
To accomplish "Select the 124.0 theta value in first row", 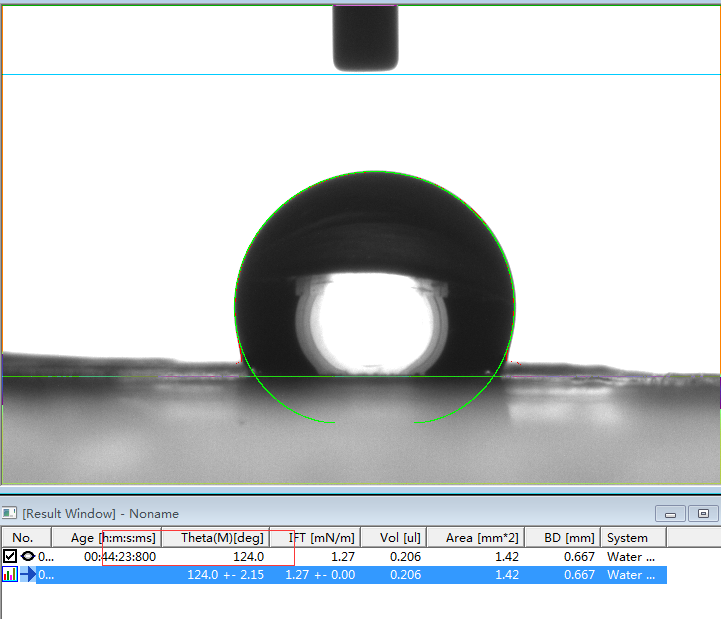I will point(248,557).
